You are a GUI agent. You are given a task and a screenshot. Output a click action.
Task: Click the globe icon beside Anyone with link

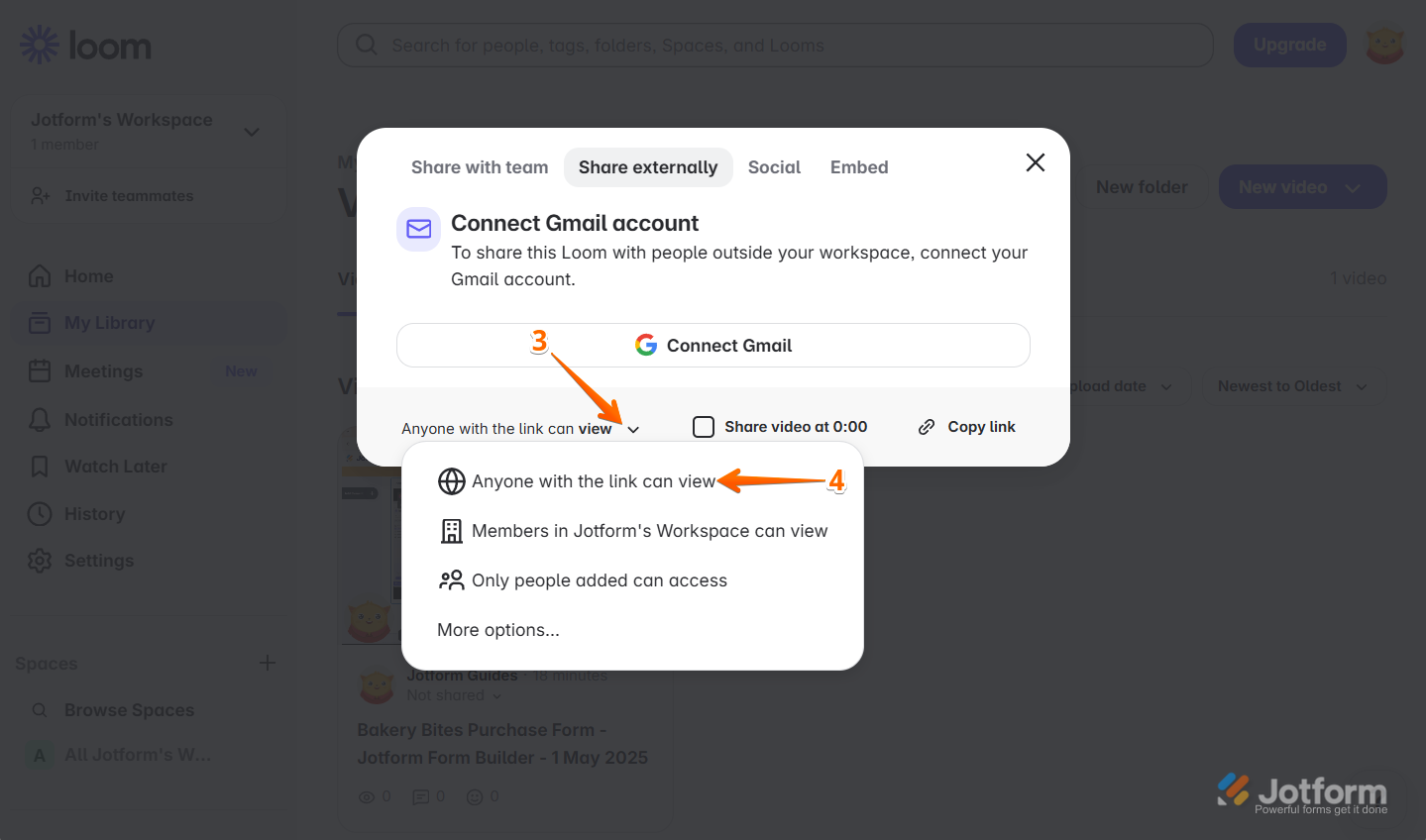(451, 481)
